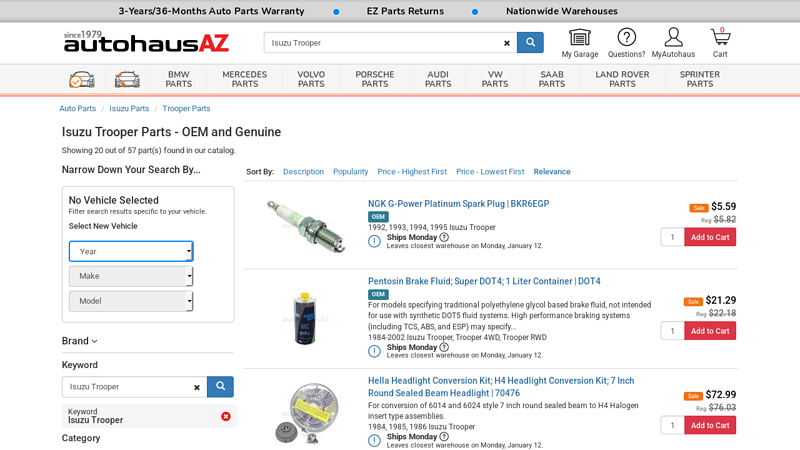800x450 pixels.
Task: Open My Garage icon
Action: click(580, 43)
